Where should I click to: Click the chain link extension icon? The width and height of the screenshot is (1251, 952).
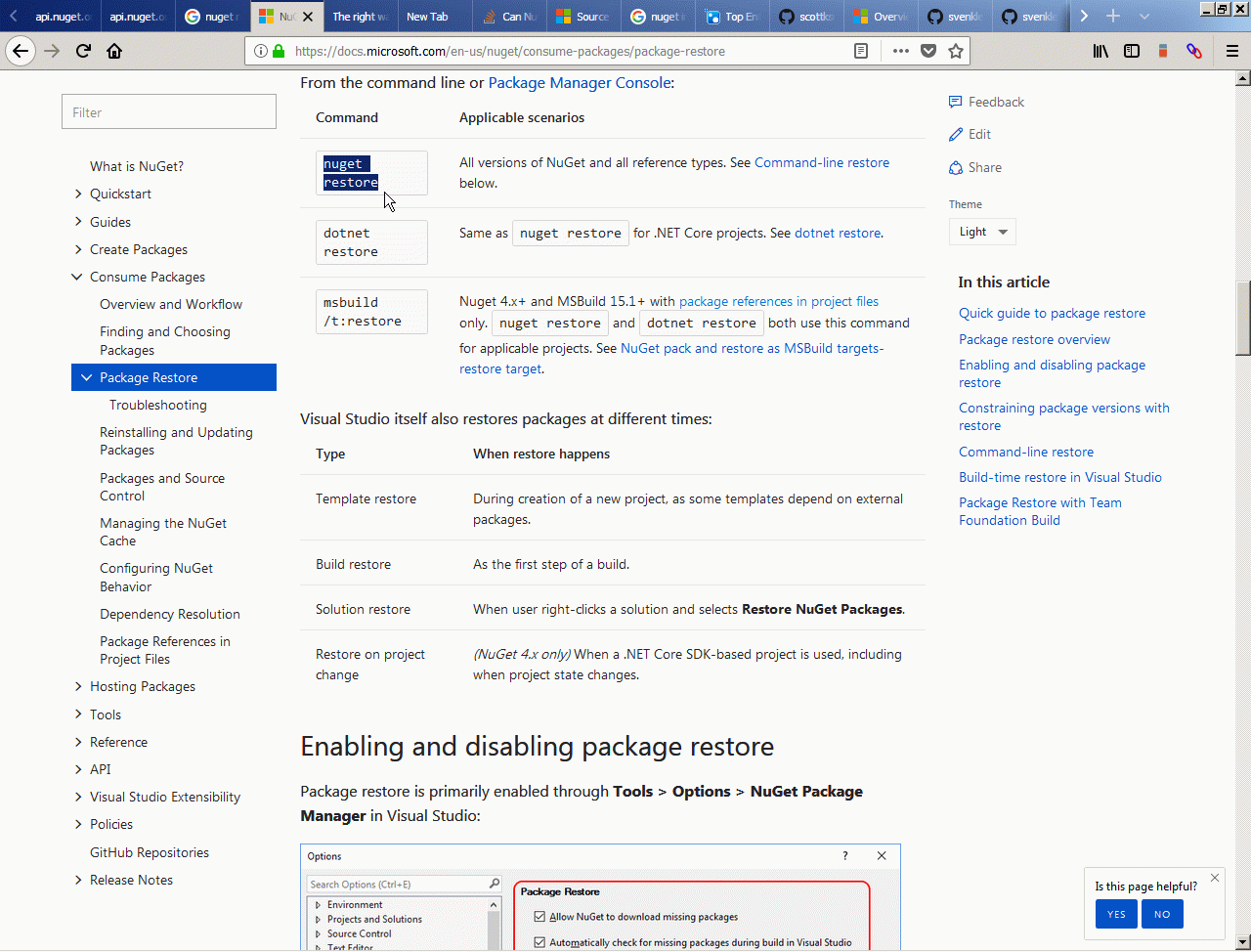tap(1193, 51)
